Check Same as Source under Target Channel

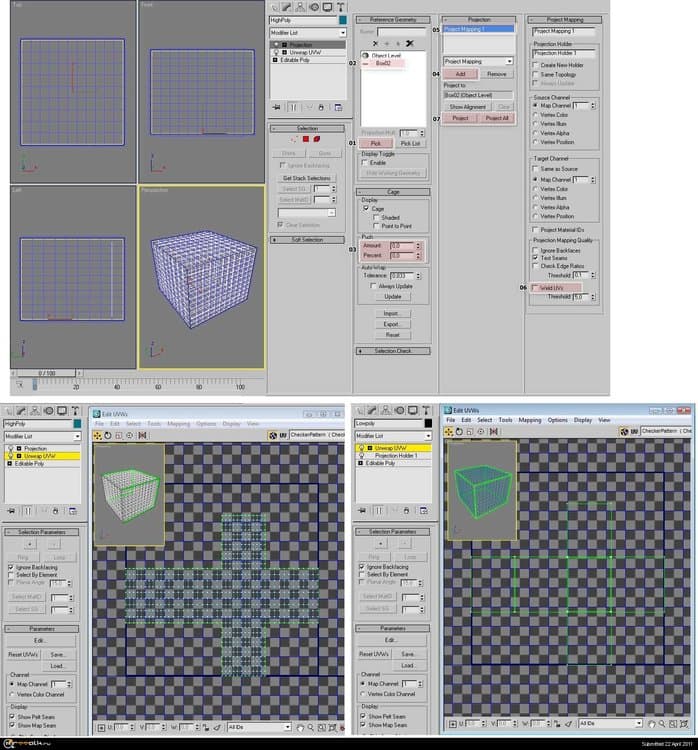tap(536, 169)
